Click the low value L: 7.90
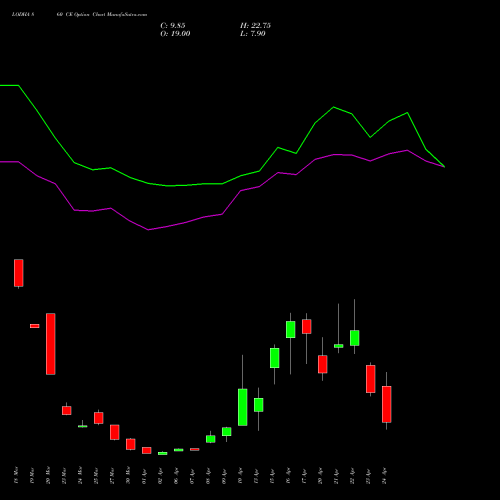This screenshot has height=500, width=500. click(253, 34)
